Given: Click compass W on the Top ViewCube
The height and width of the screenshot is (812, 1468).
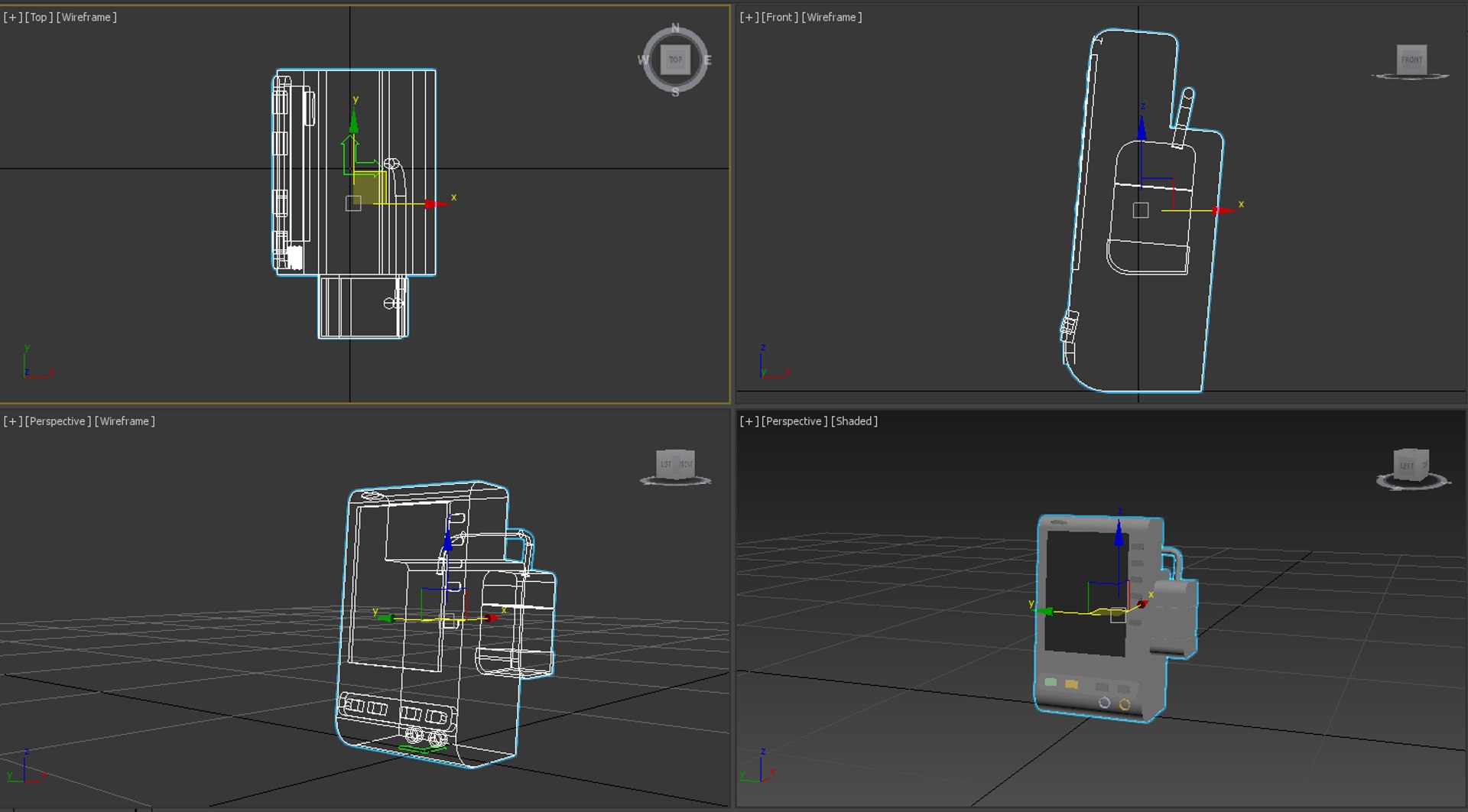Looking at the screenshot, I should click(643, 60).
